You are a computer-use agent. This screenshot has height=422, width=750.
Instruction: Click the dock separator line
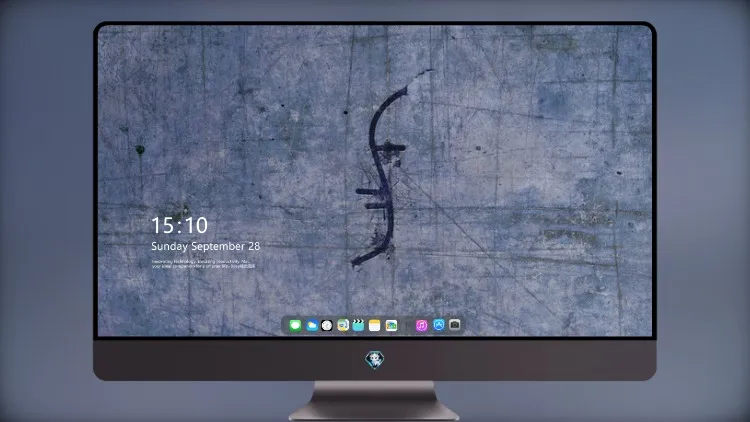[407, 326]
